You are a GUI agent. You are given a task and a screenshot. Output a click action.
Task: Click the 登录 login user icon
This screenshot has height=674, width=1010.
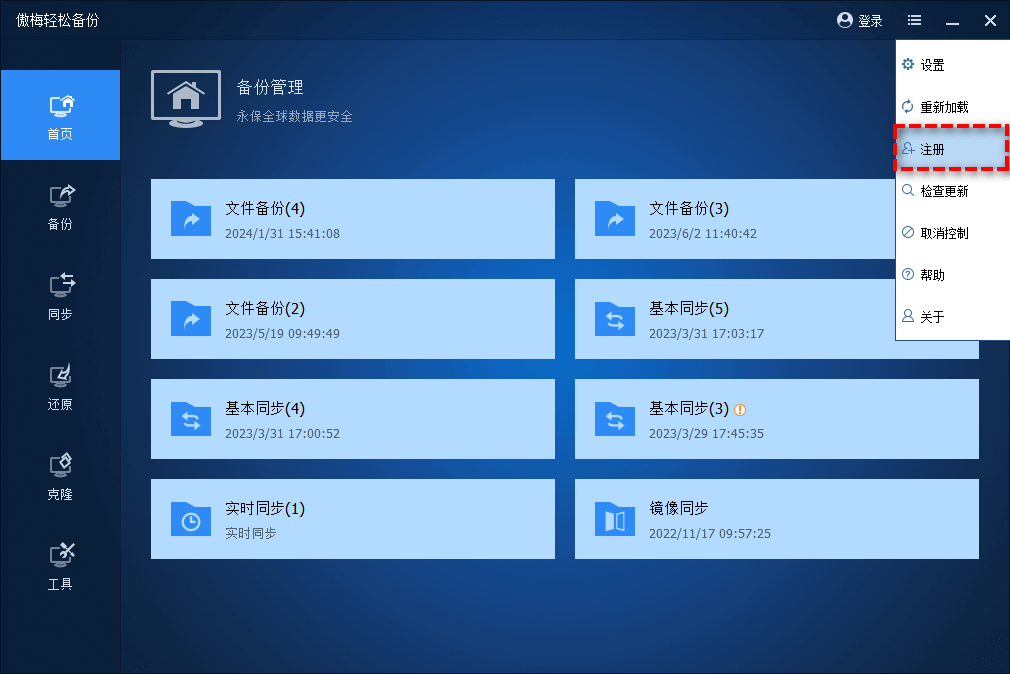(x=845, y=20)
